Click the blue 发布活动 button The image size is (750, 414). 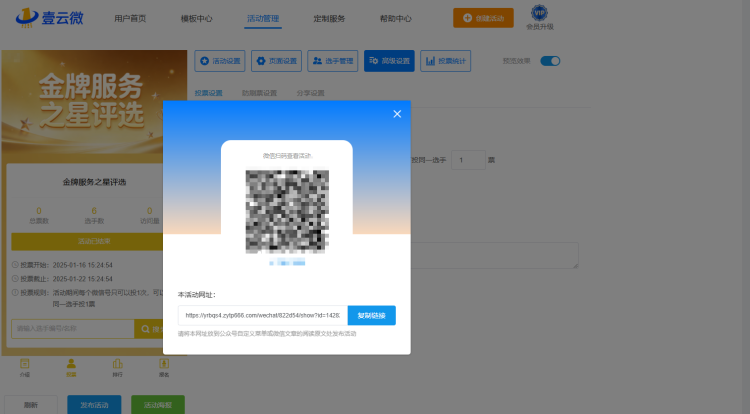[94, 404]
